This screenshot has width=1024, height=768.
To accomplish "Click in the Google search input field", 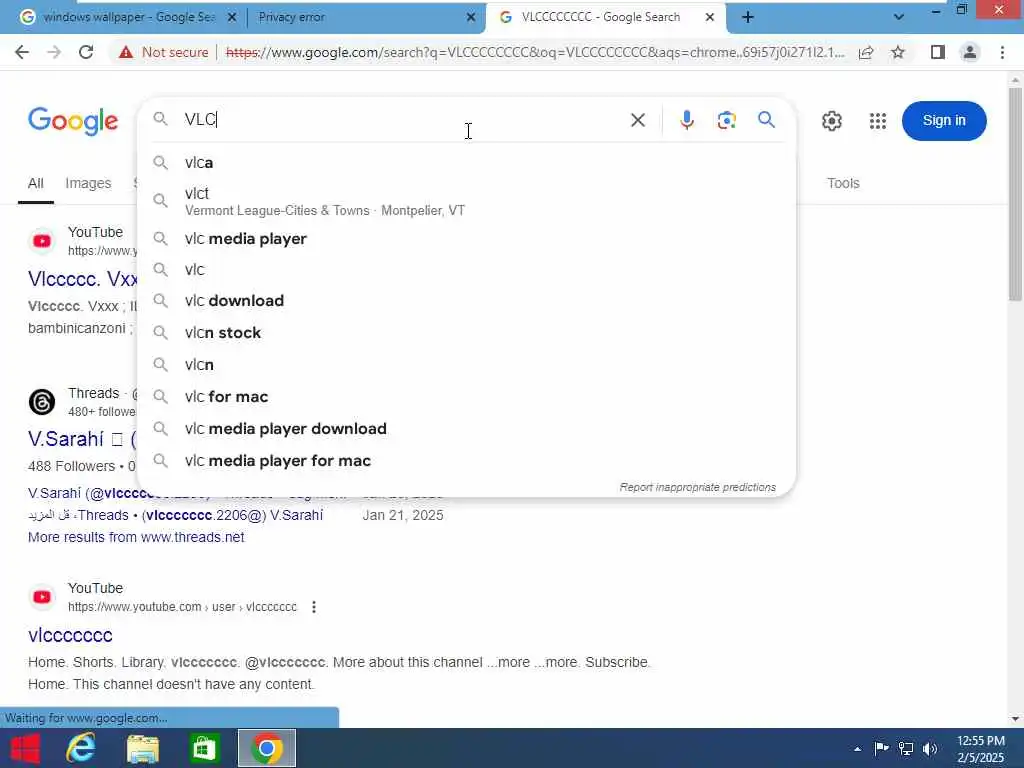I will pyautogui.click(x=402, y=120).
